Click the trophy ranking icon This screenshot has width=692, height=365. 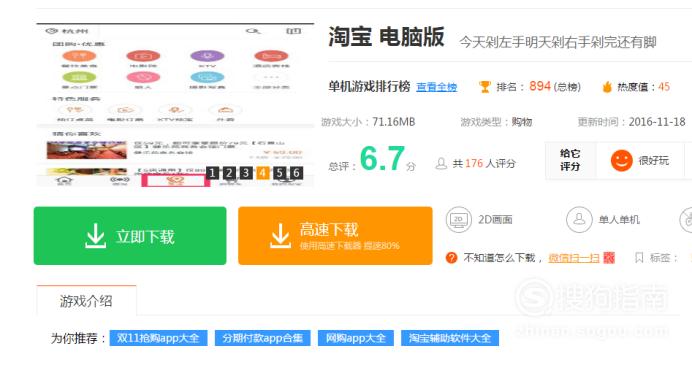pos(485,87)
